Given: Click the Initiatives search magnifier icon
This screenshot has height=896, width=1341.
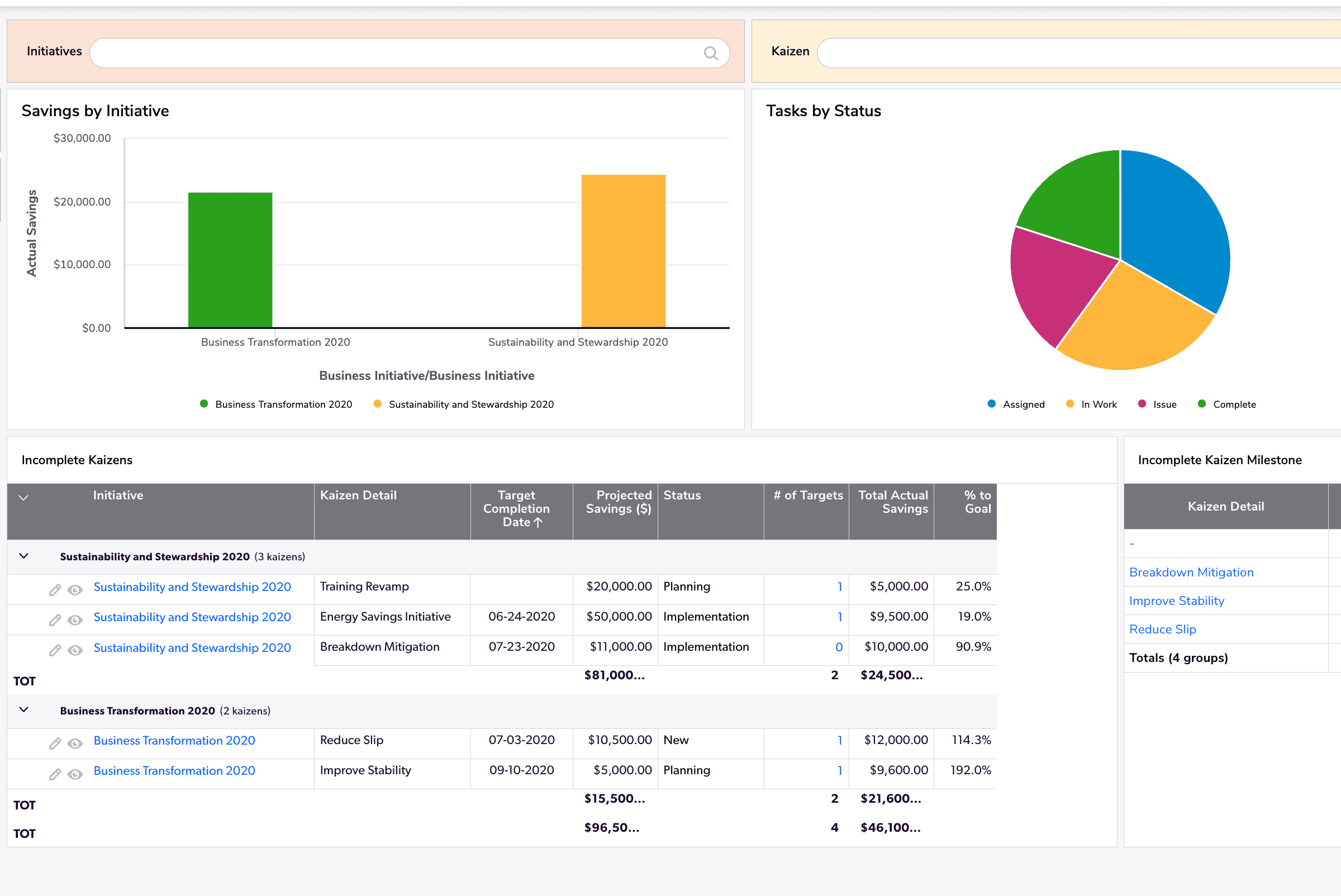Looking at the screenshot, I should pyautogui.click(x=711, y=53).
